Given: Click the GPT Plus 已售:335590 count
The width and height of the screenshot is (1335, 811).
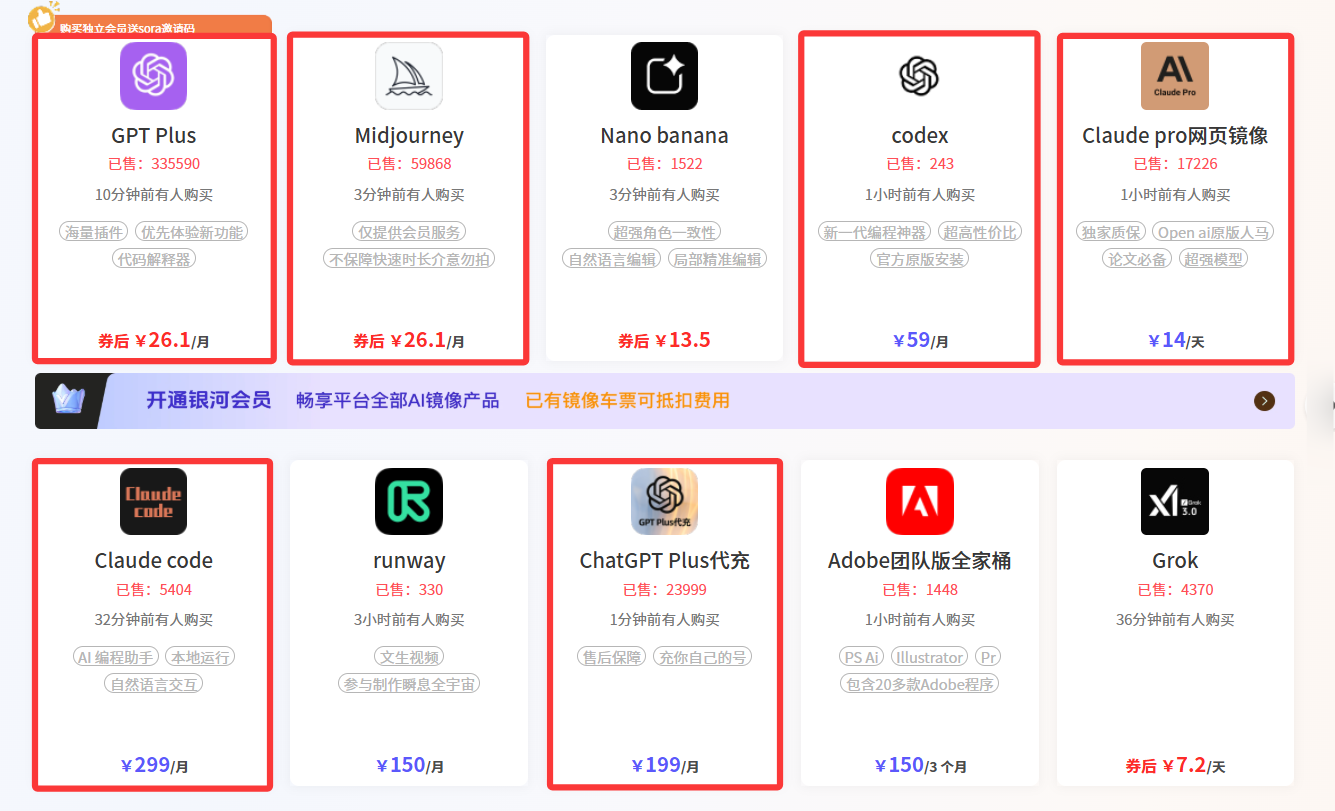Looking at the screenshot, I should click(x=154, y=164).
